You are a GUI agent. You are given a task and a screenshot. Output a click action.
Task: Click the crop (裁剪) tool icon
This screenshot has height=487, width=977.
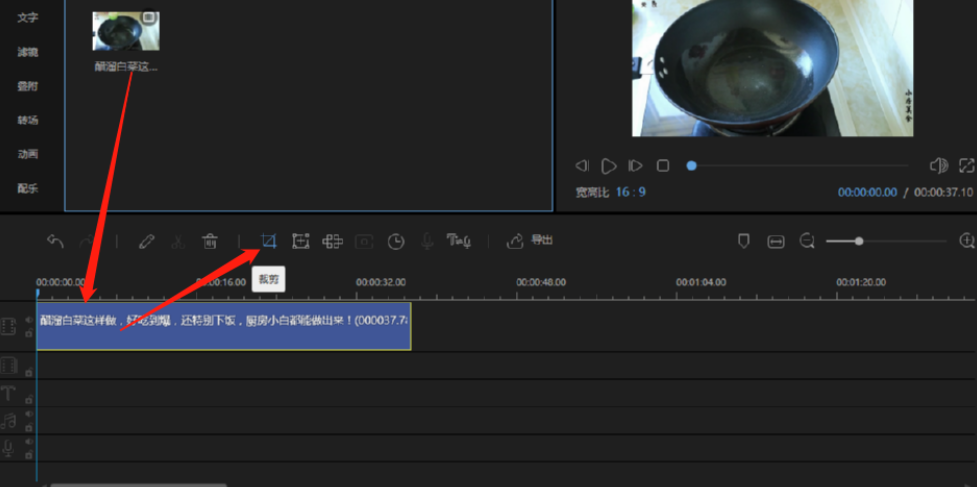click(267, 241)
